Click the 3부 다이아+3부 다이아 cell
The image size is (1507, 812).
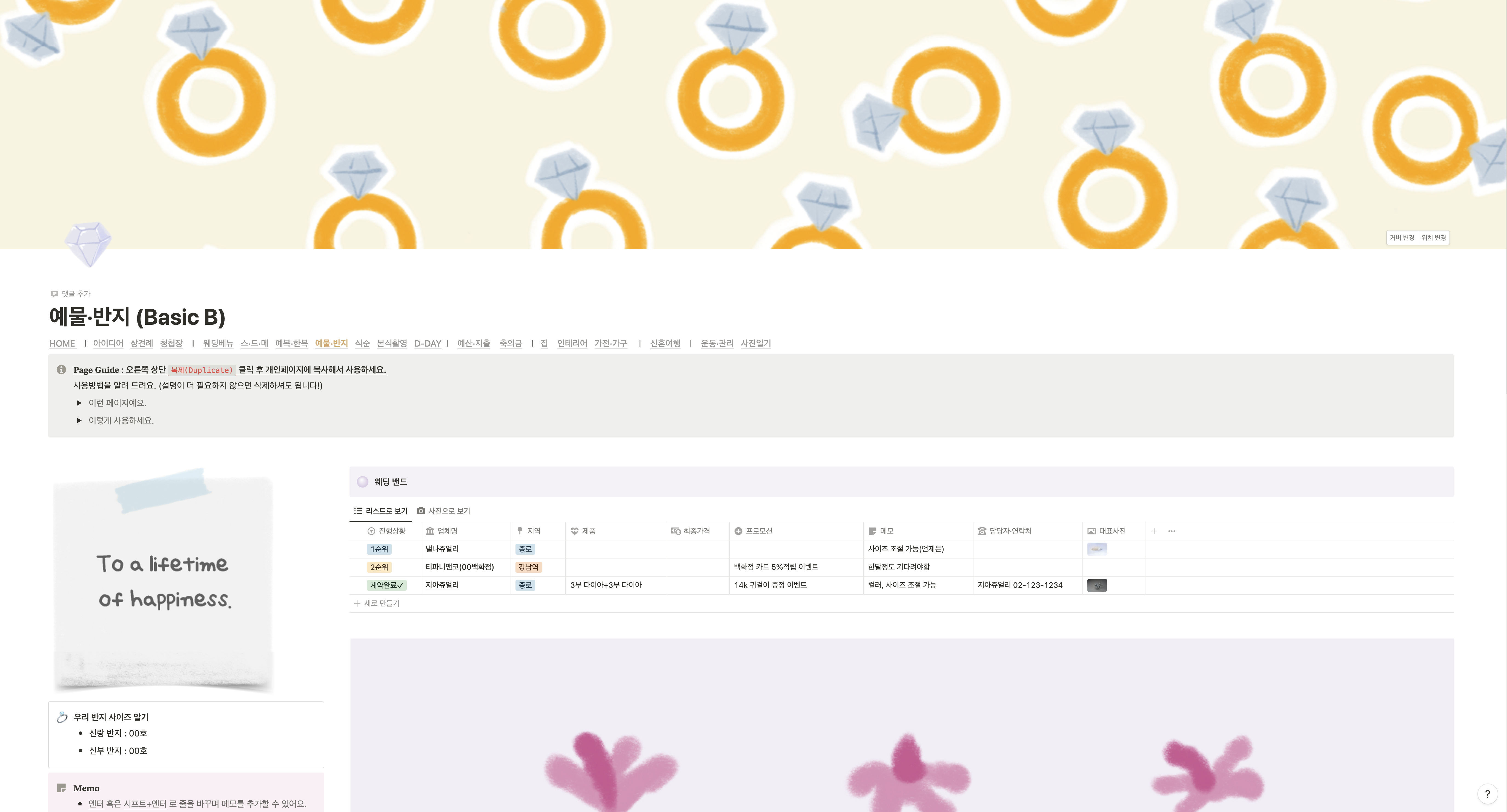616,585
